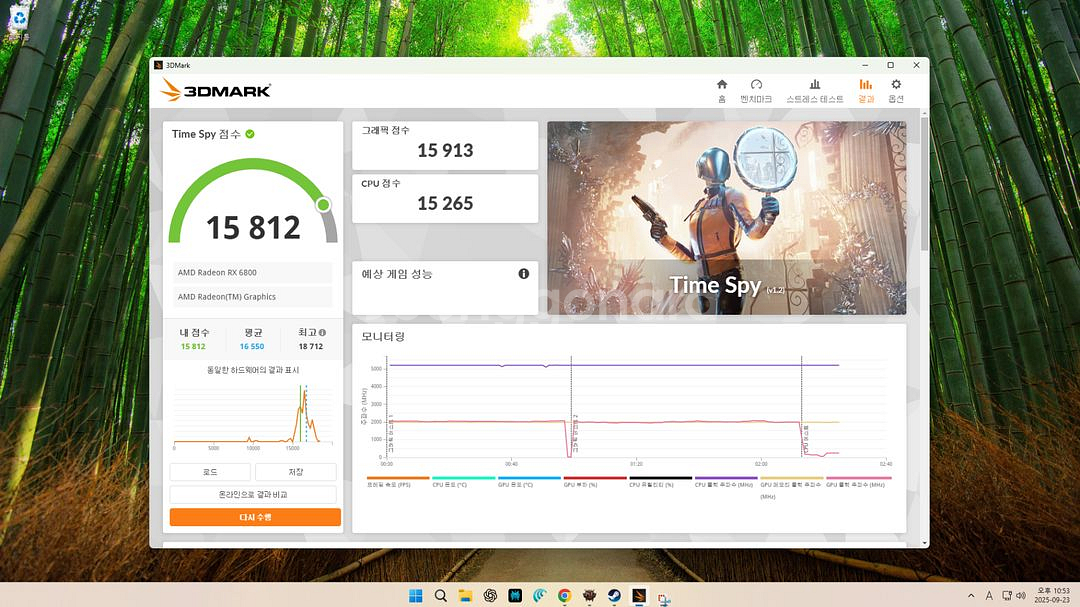Click info icon next to 예상 게임 성능
This screenshot has height=607, width=1080.
(x=523, y=274)
